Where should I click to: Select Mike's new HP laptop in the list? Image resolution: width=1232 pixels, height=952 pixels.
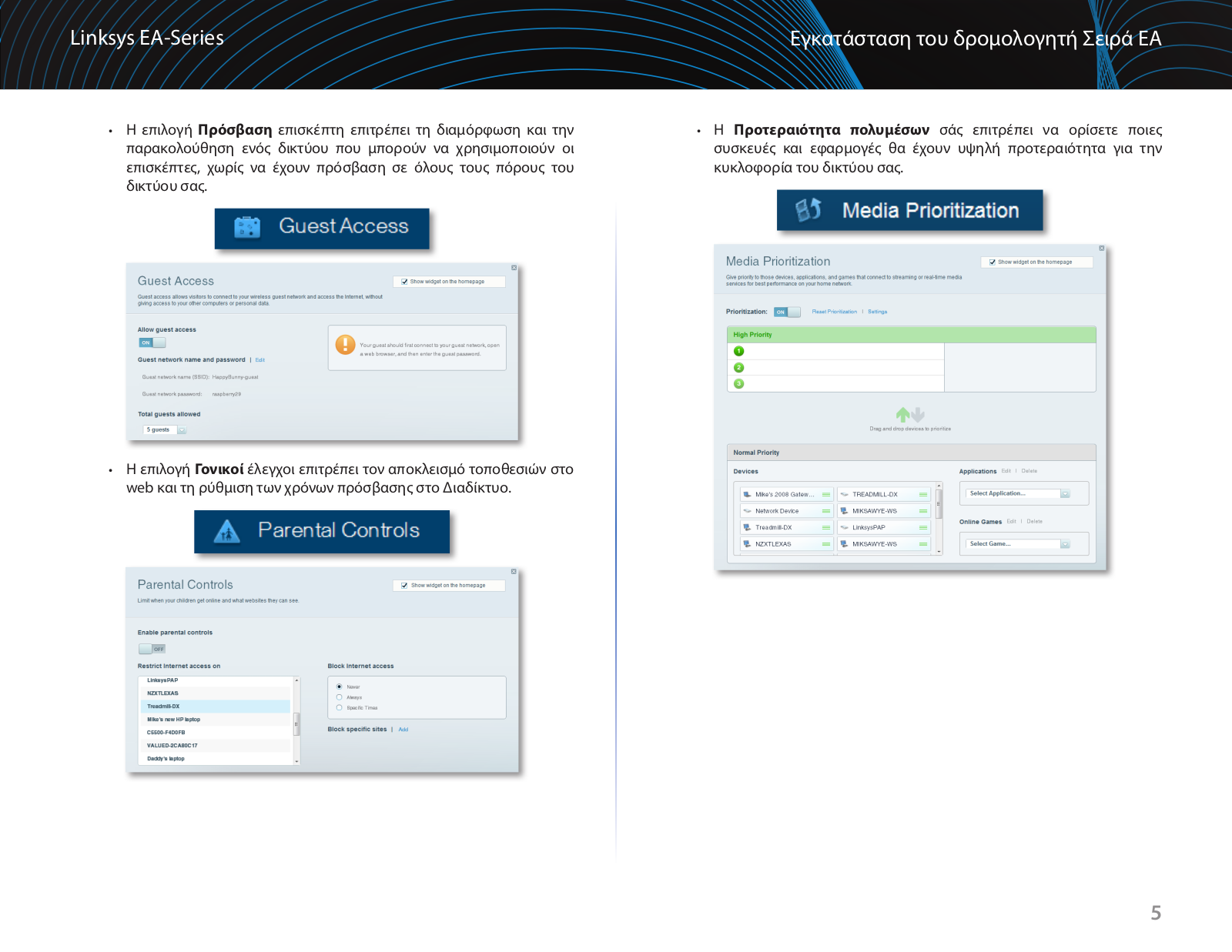(x=216, y=720)
